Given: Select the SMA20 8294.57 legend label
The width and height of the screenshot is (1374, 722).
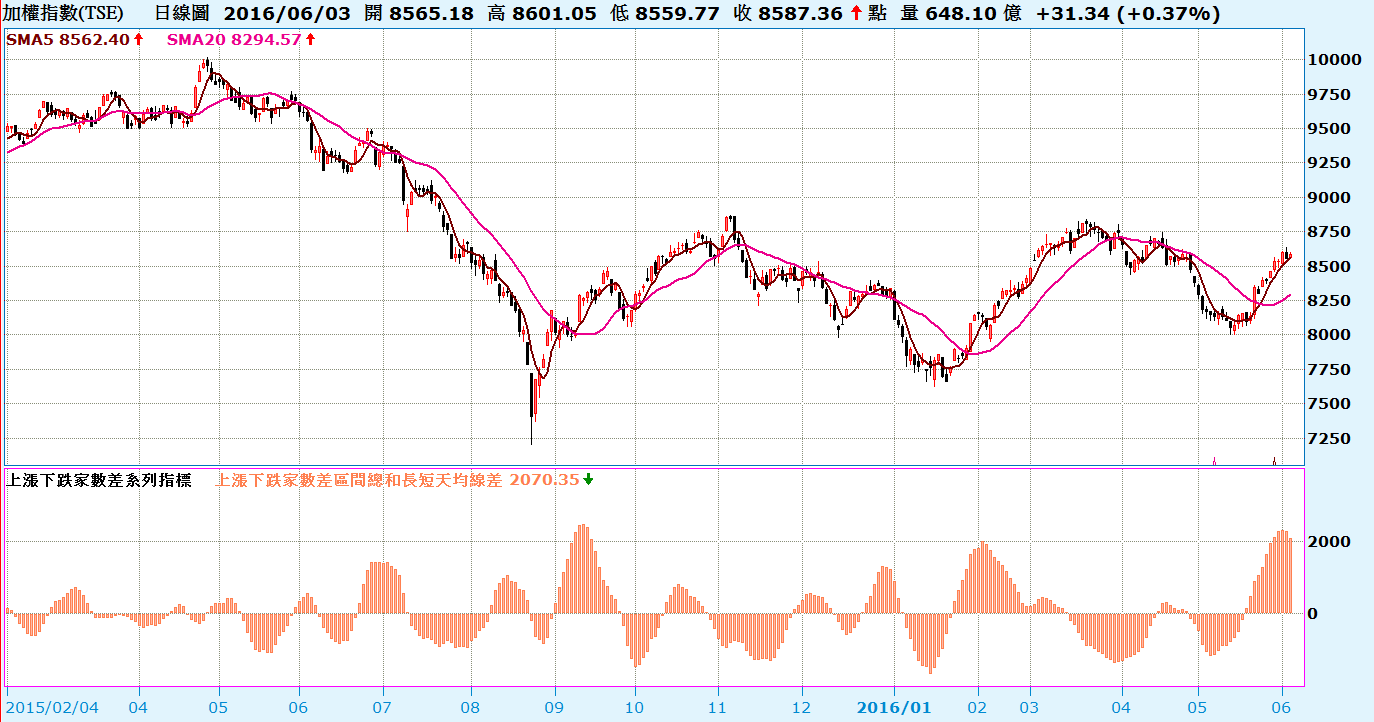Looking at the screenshot, I should (x=234, y=39).
